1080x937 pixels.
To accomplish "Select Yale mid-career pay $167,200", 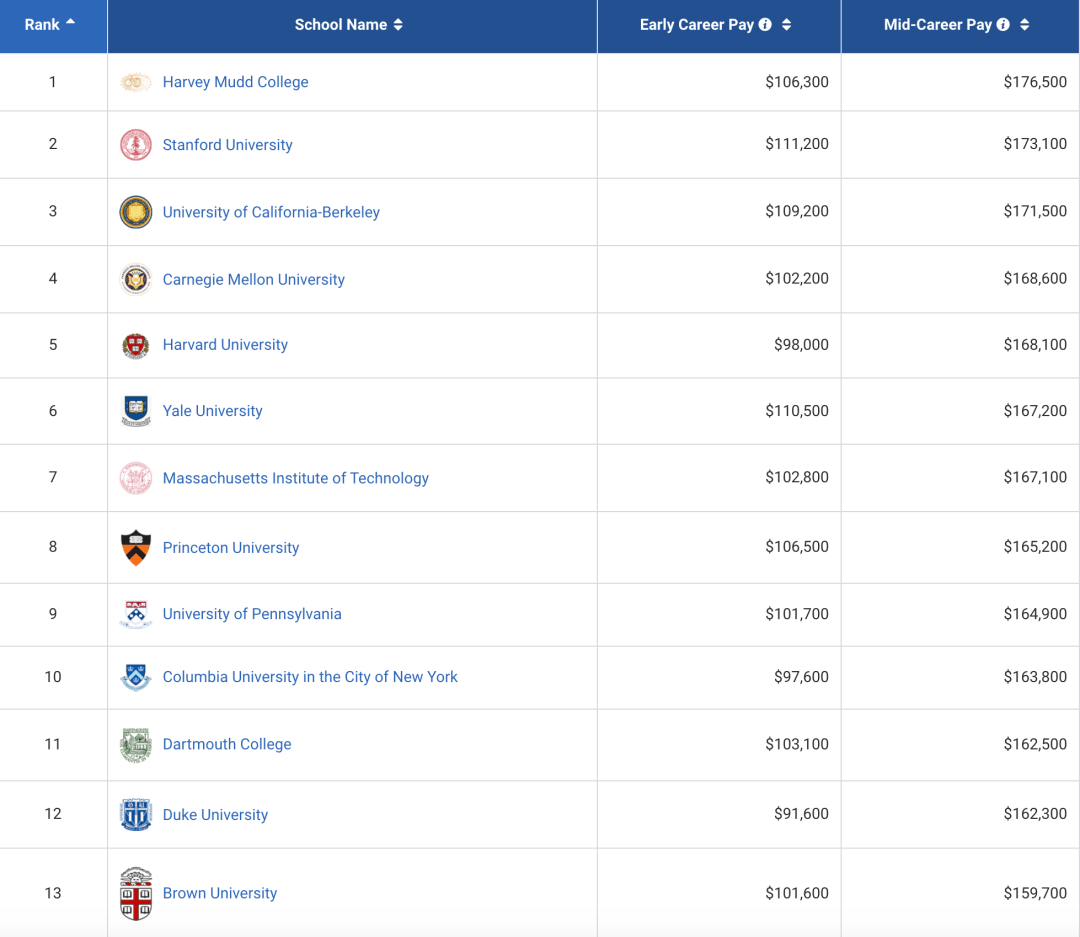I will 1035,411.
